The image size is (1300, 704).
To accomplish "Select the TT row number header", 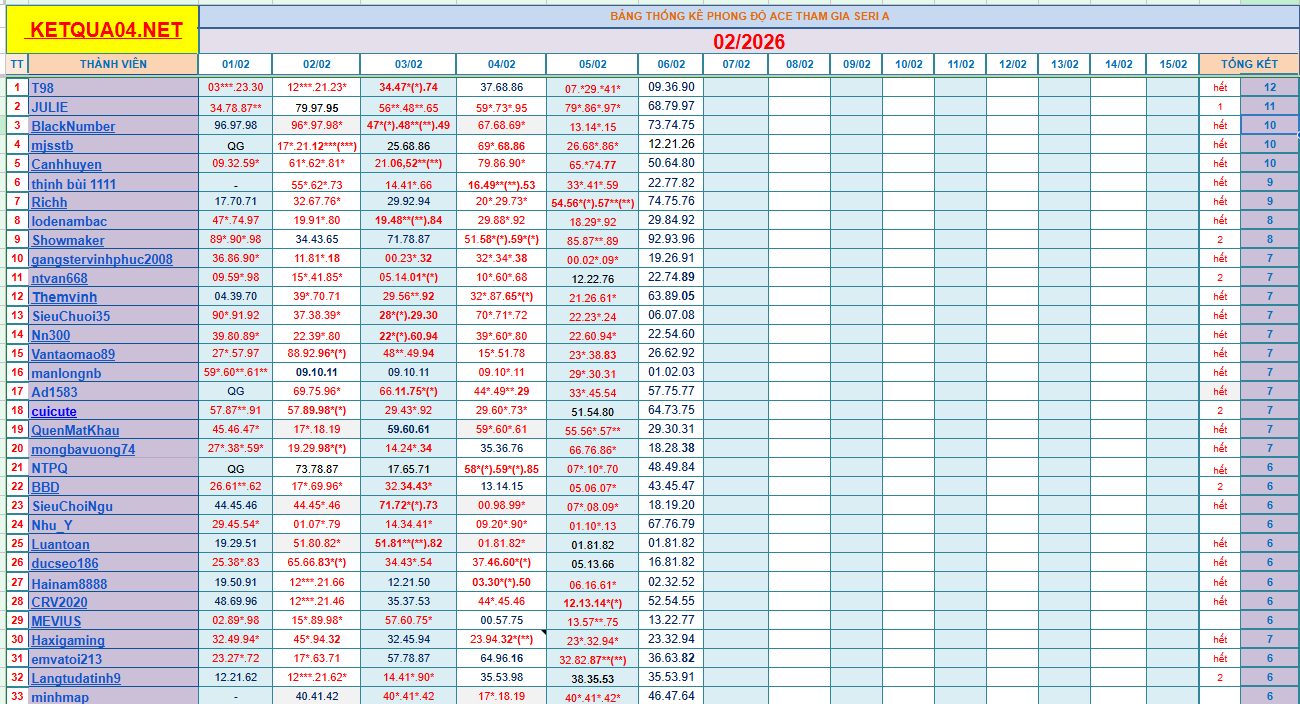I will pos(17,64).
